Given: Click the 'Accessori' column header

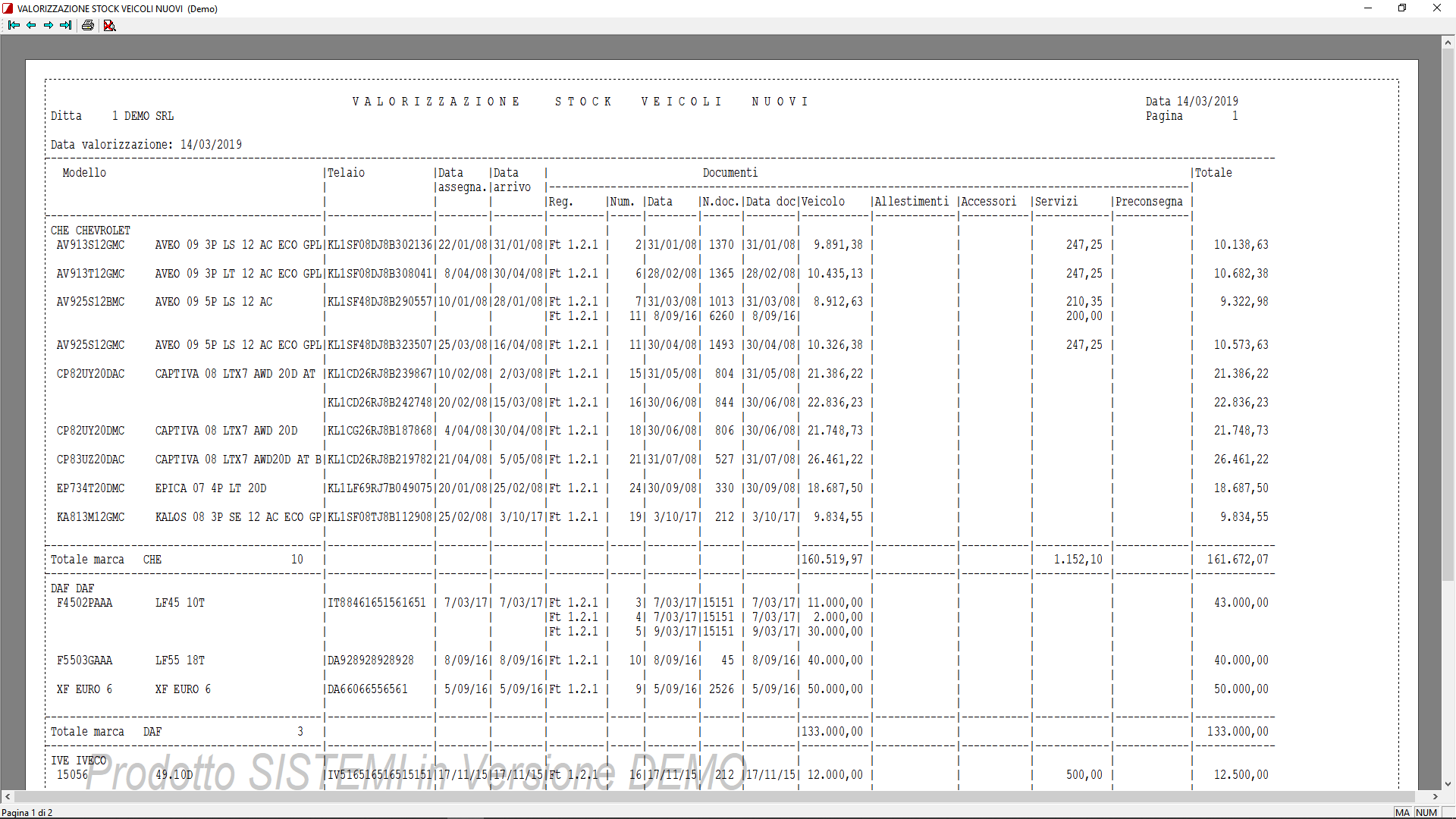Looking at the screenshot, I should (988, 202).
